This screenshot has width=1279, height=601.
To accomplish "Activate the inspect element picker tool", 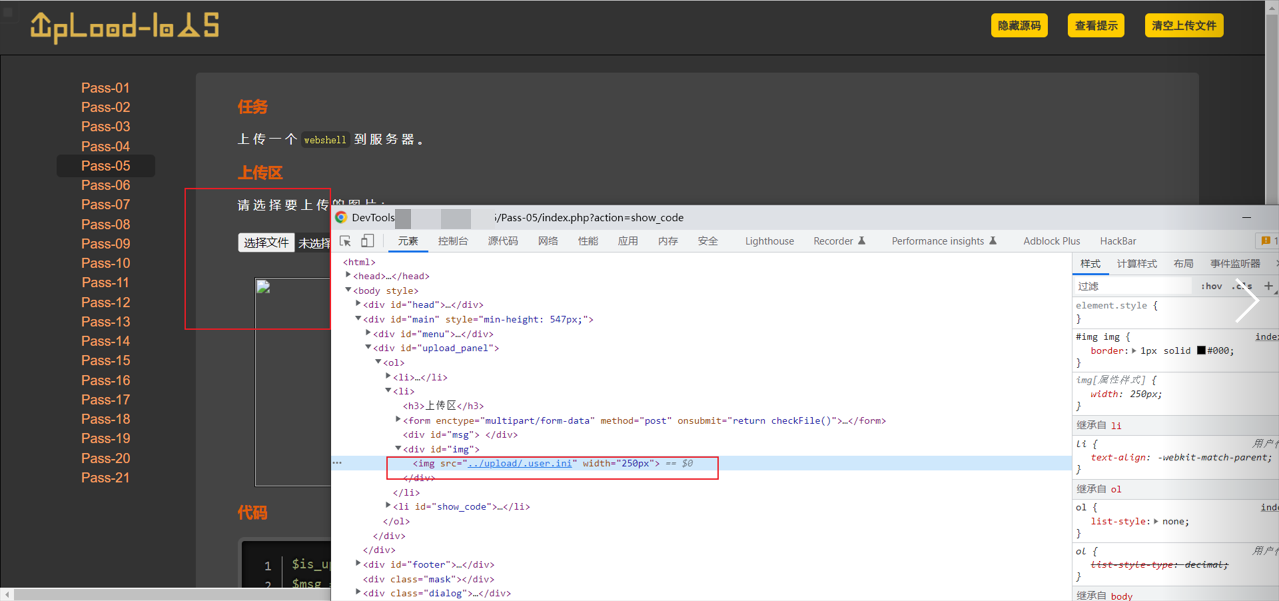I will coord(345,241).
